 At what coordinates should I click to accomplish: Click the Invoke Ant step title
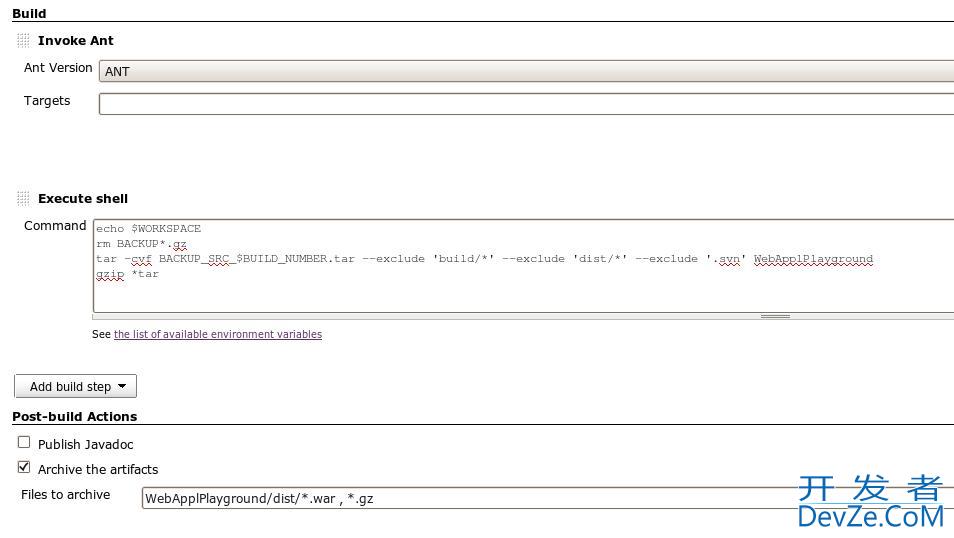coord(75,41)
